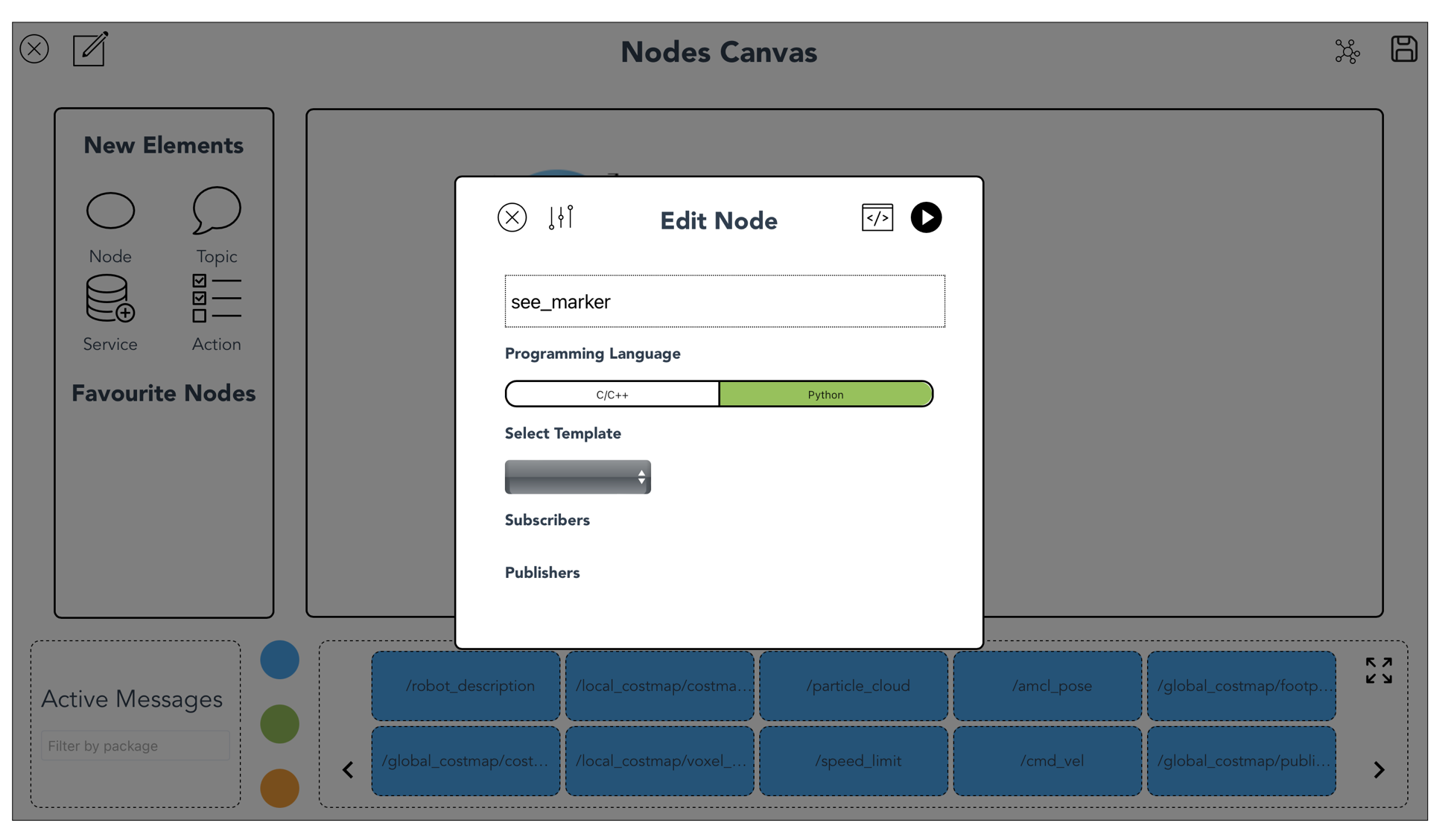Click the save floppy disk icon
The image size is (1454, 840).
click(x=1403, y=50)
